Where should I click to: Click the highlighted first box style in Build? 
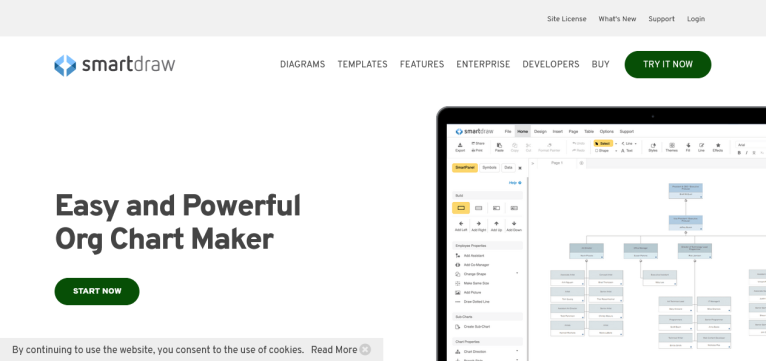tap(461, 208)
